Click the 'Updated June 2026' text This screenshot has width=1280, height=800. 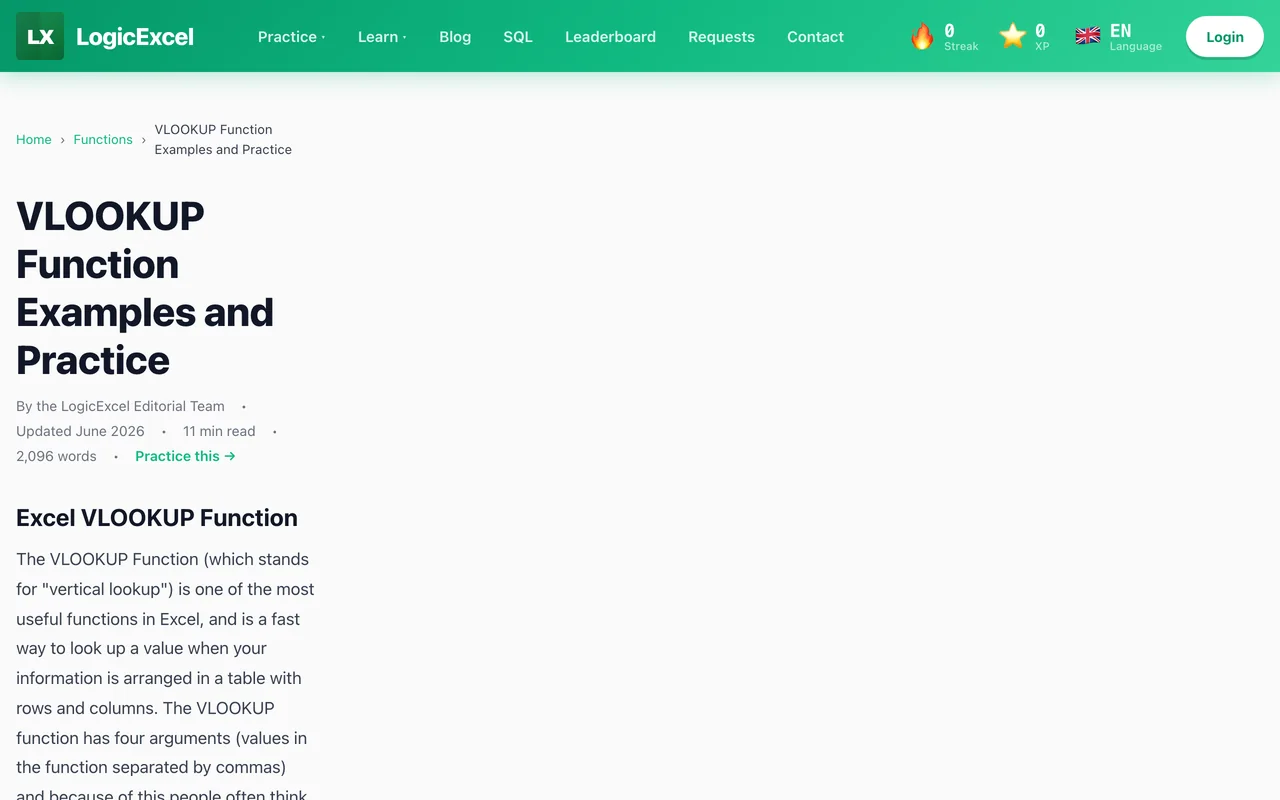point(80,431)
